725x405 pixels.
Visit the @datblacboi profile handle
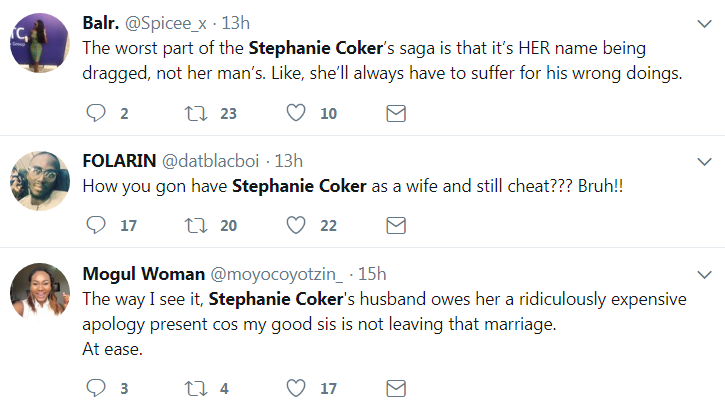(x=209, y=160)
